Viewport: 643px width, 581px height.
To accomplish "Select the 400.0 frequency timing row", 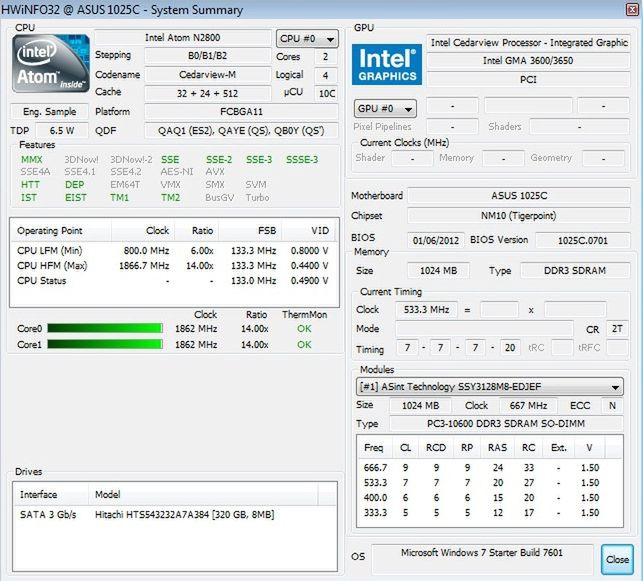I will tap(490, 498).
